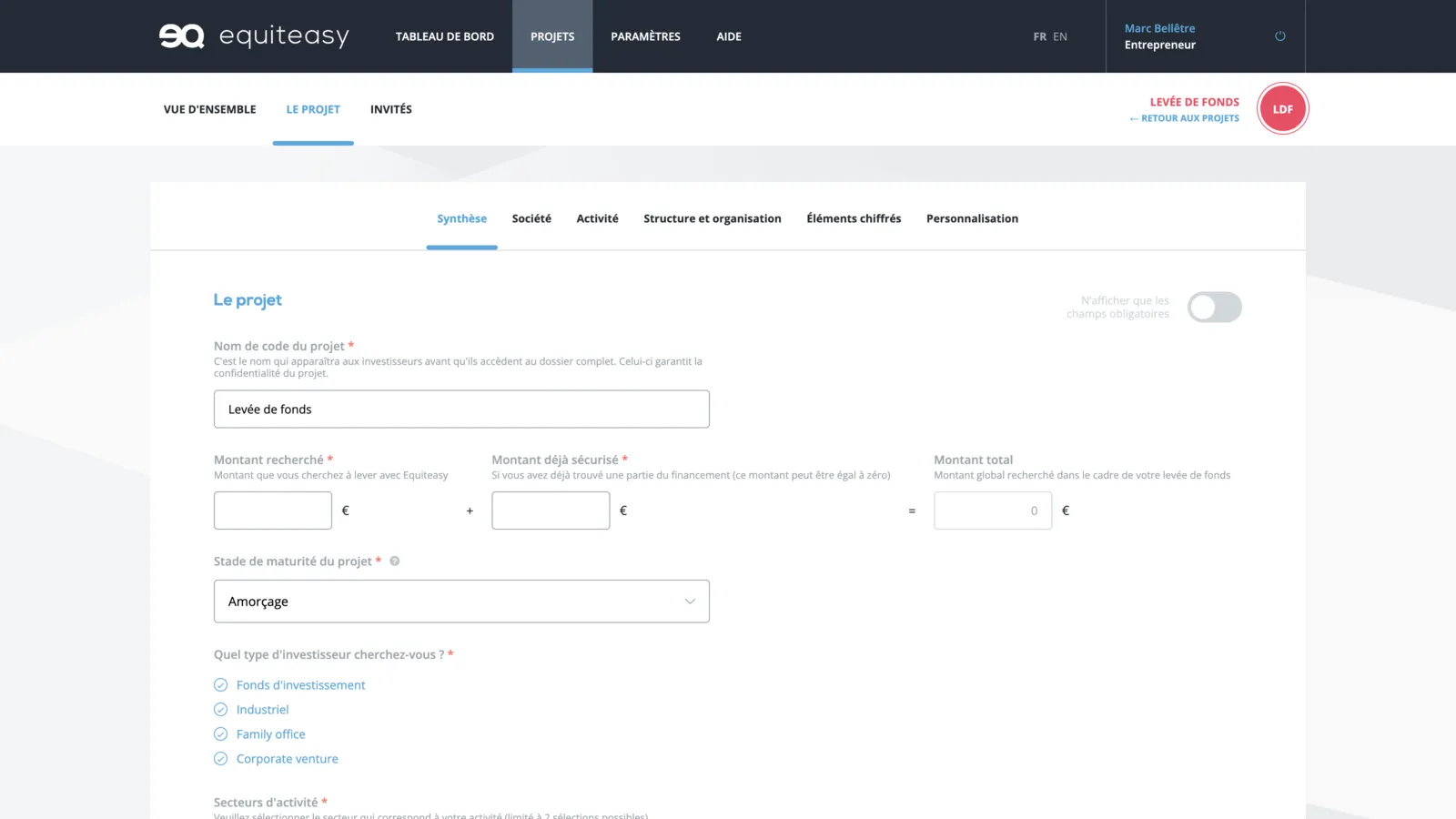Open the Paramètres menu
The height and width of the screenshot is (819, 1456).
645,37
